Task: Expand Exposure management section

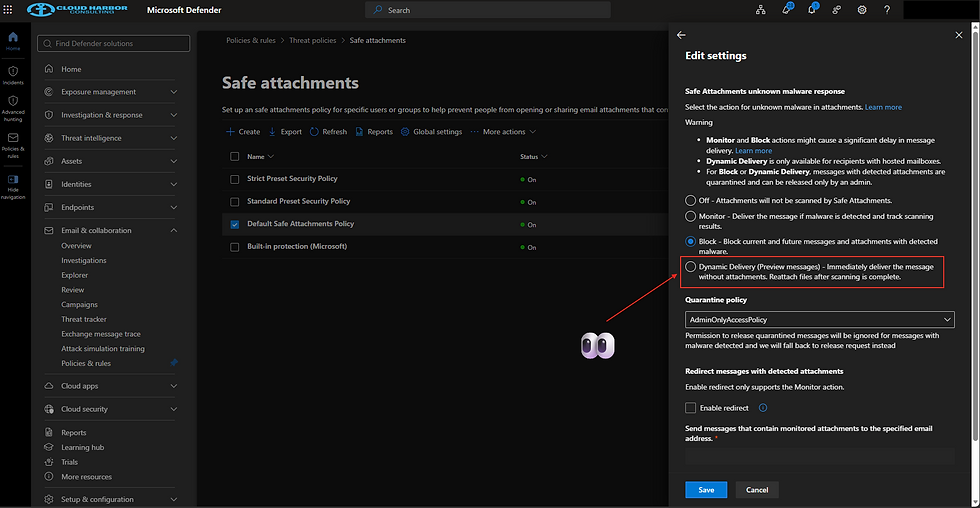Action: pyautogui.click(x=174, y=92)
